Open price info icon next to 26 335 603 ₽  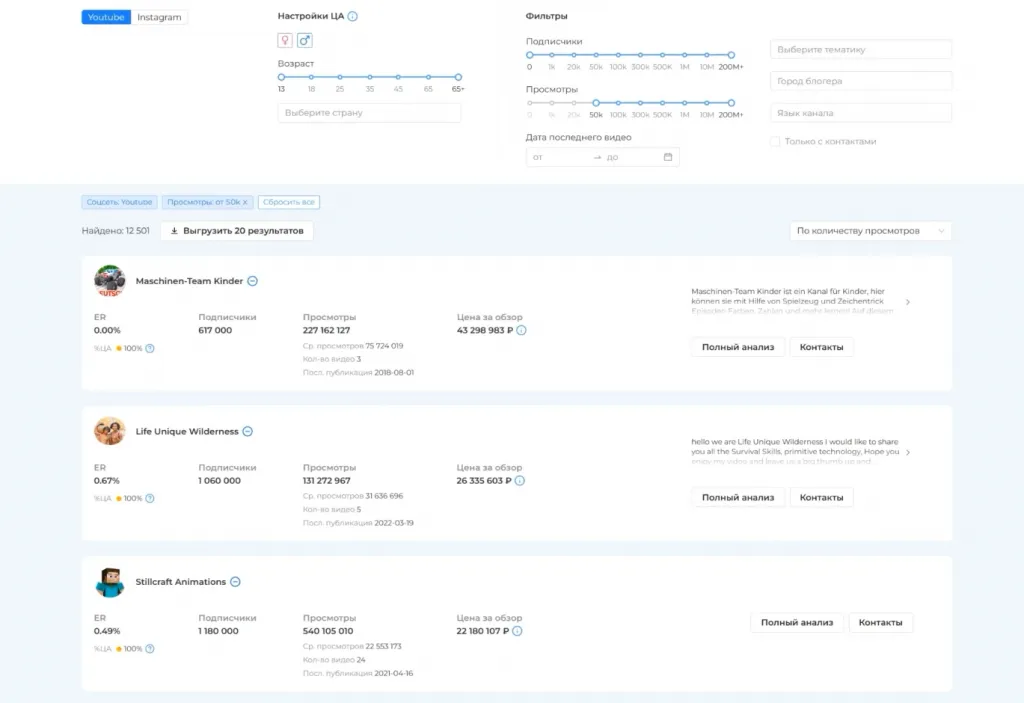pos(520,481)
